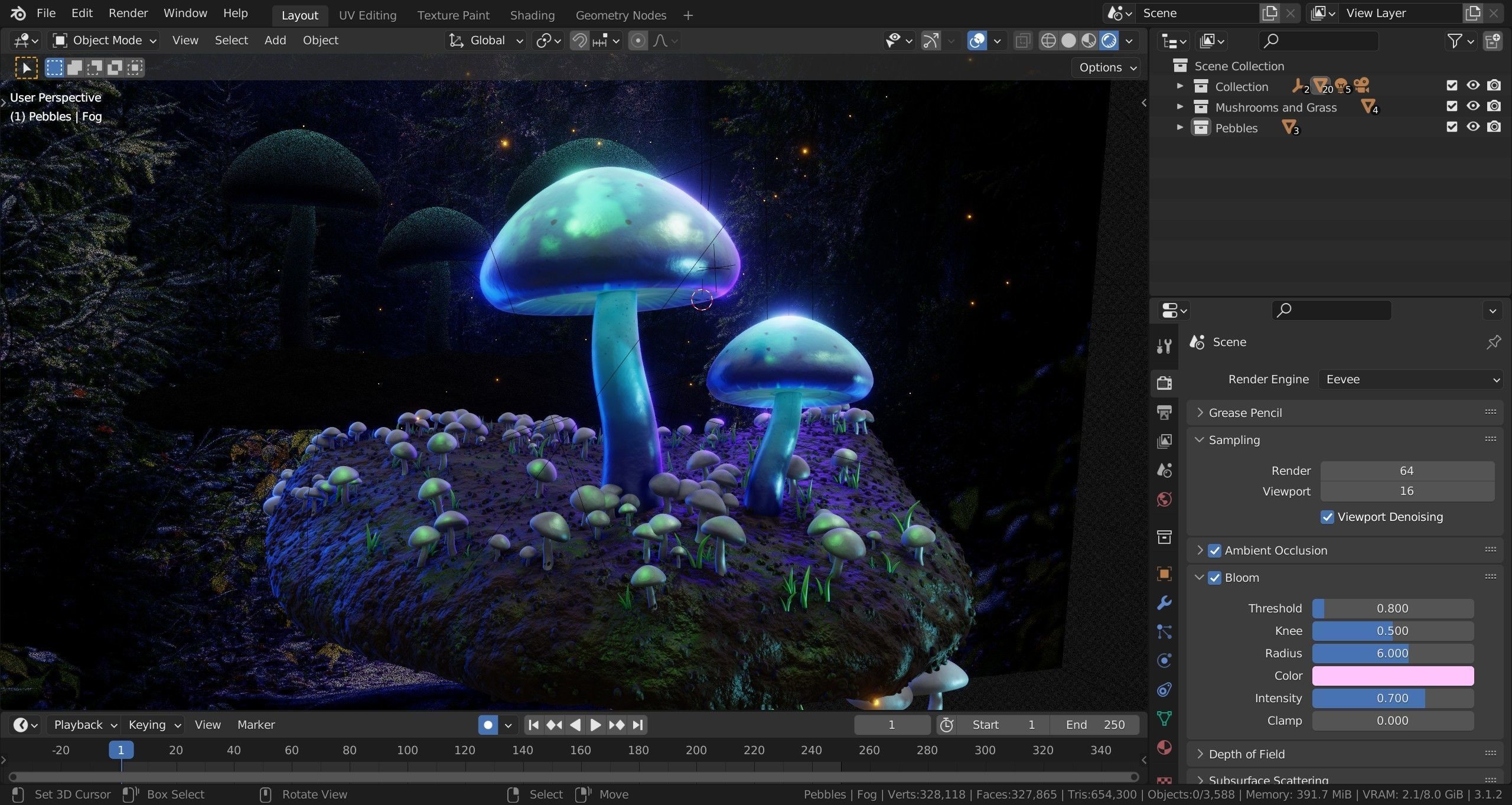Viewport: 1512px width, 805px height.
Task: Open the Outliner filter popover
Action: (1460, 41)
